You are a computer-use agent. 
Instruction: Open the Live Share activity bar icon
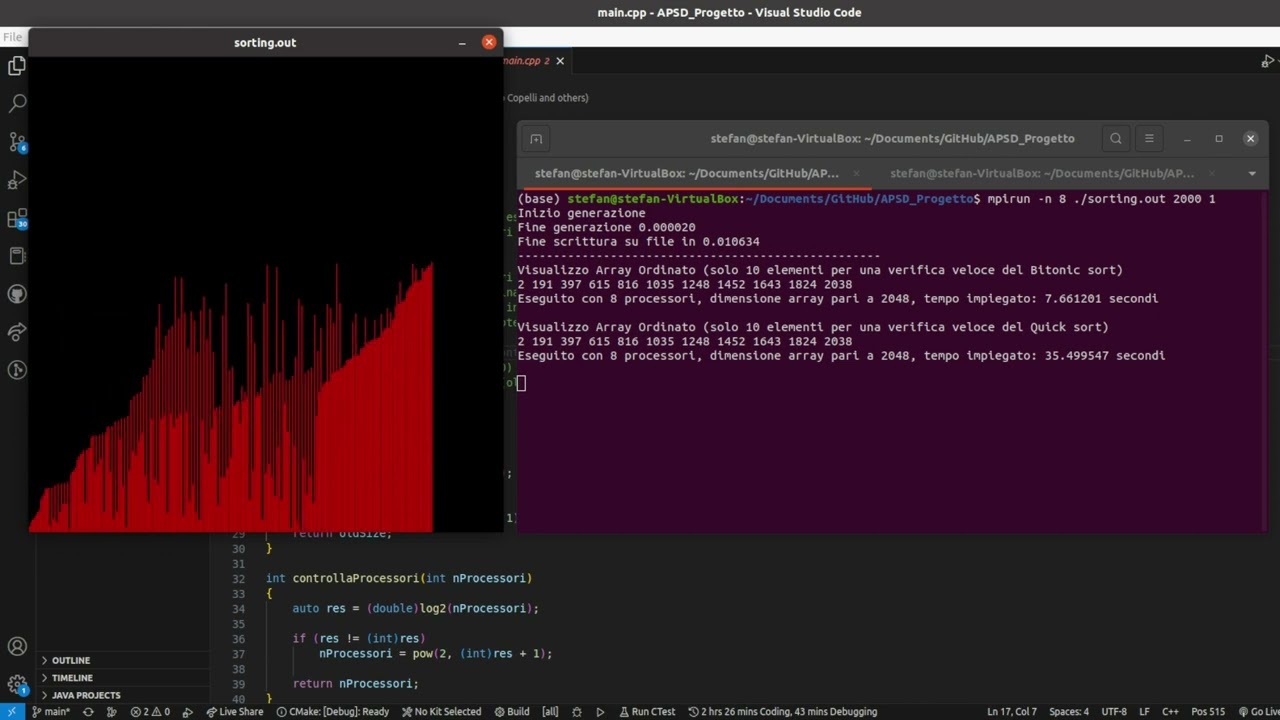(17, 332)
